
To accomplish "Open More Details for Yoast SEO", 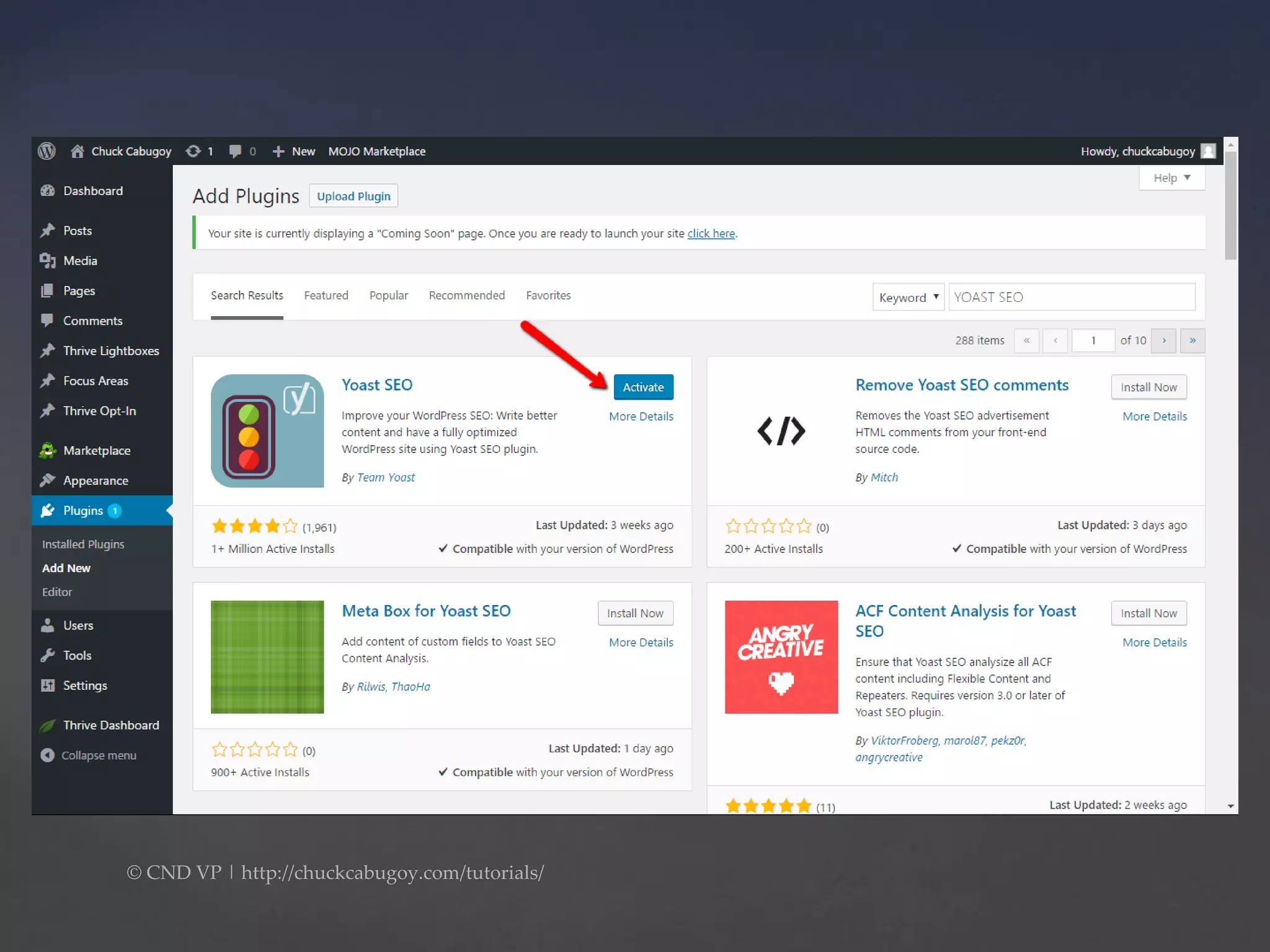I will pos(641,416).
